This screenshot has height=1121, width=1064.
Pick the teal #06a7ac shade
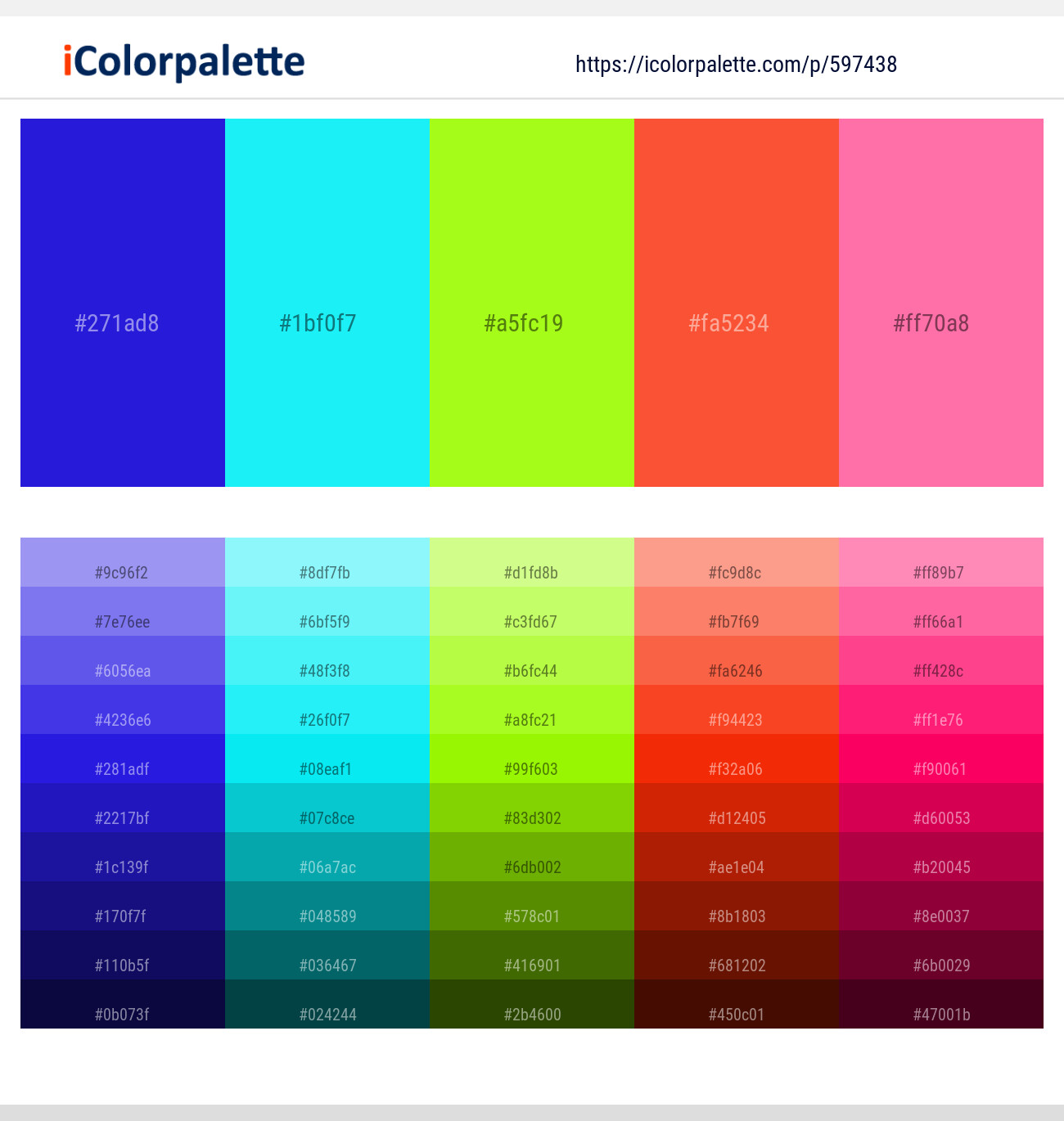point(327,857)
